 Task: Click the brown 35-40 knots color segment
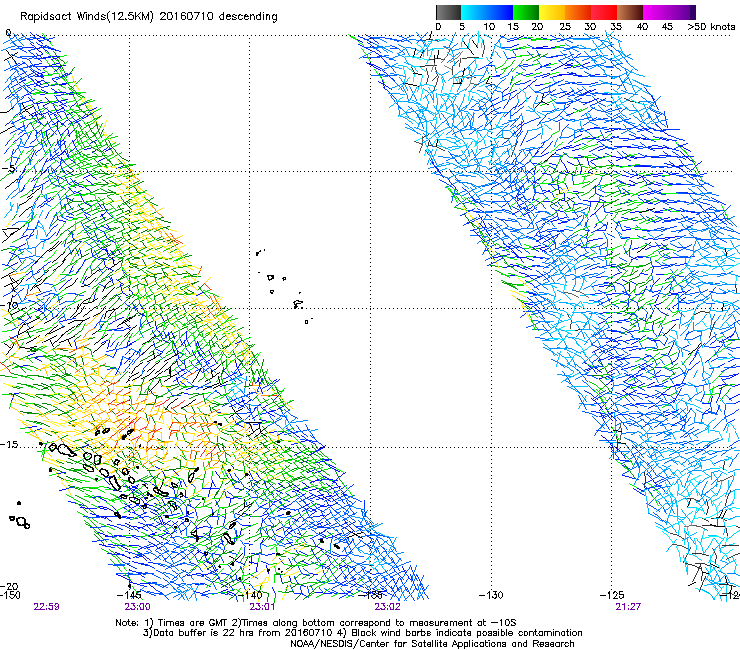point(630,12)
